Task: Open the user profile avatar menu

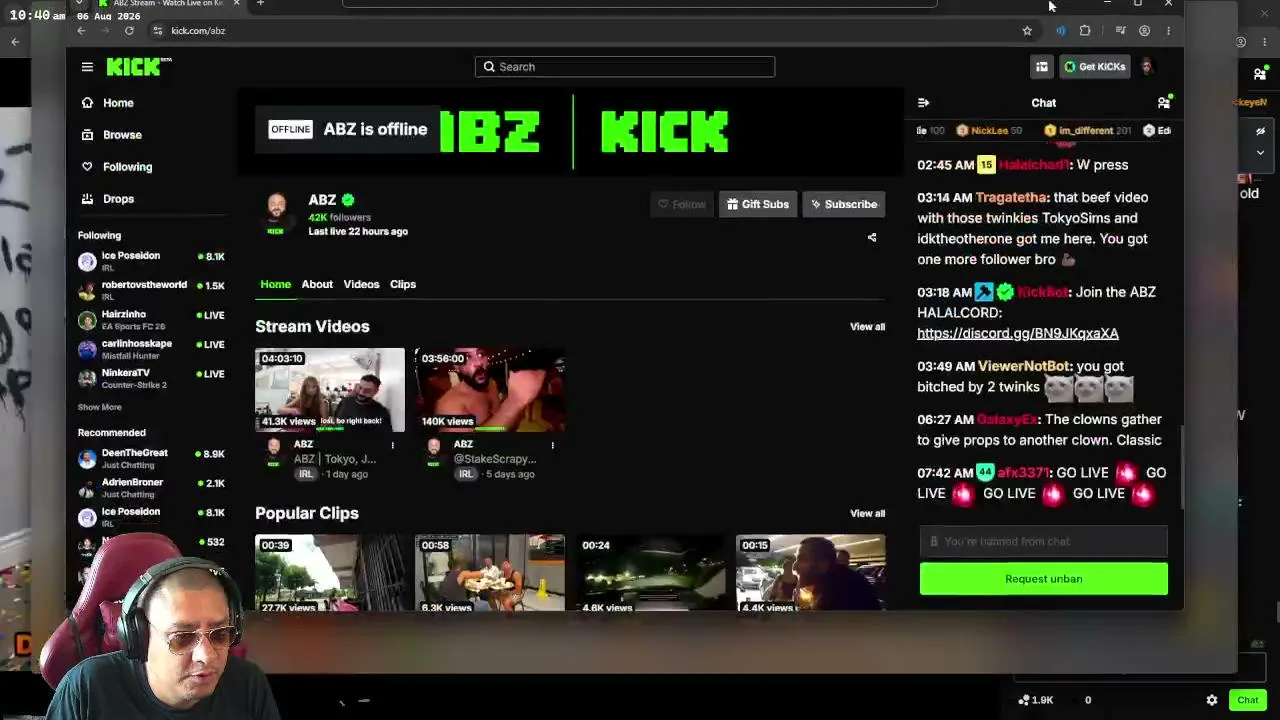Action: (x=1147, y=67)
